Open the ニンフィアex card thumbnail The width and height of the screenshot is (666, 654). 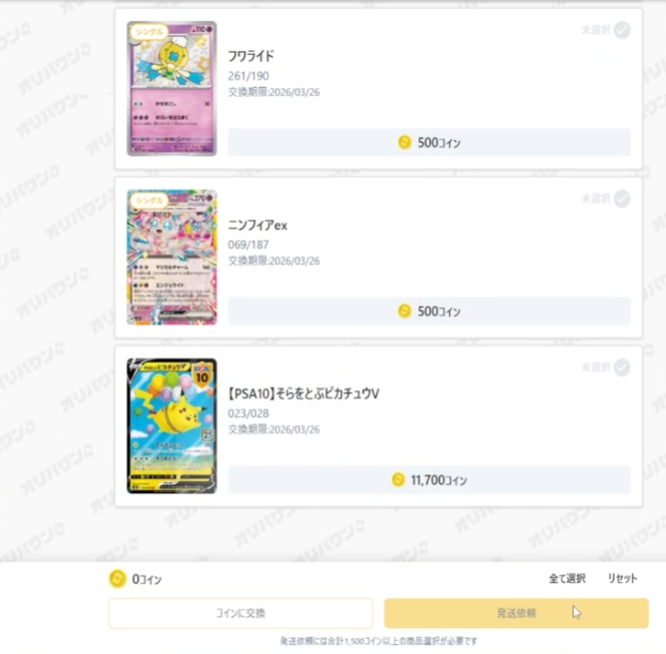coord(172,257)
